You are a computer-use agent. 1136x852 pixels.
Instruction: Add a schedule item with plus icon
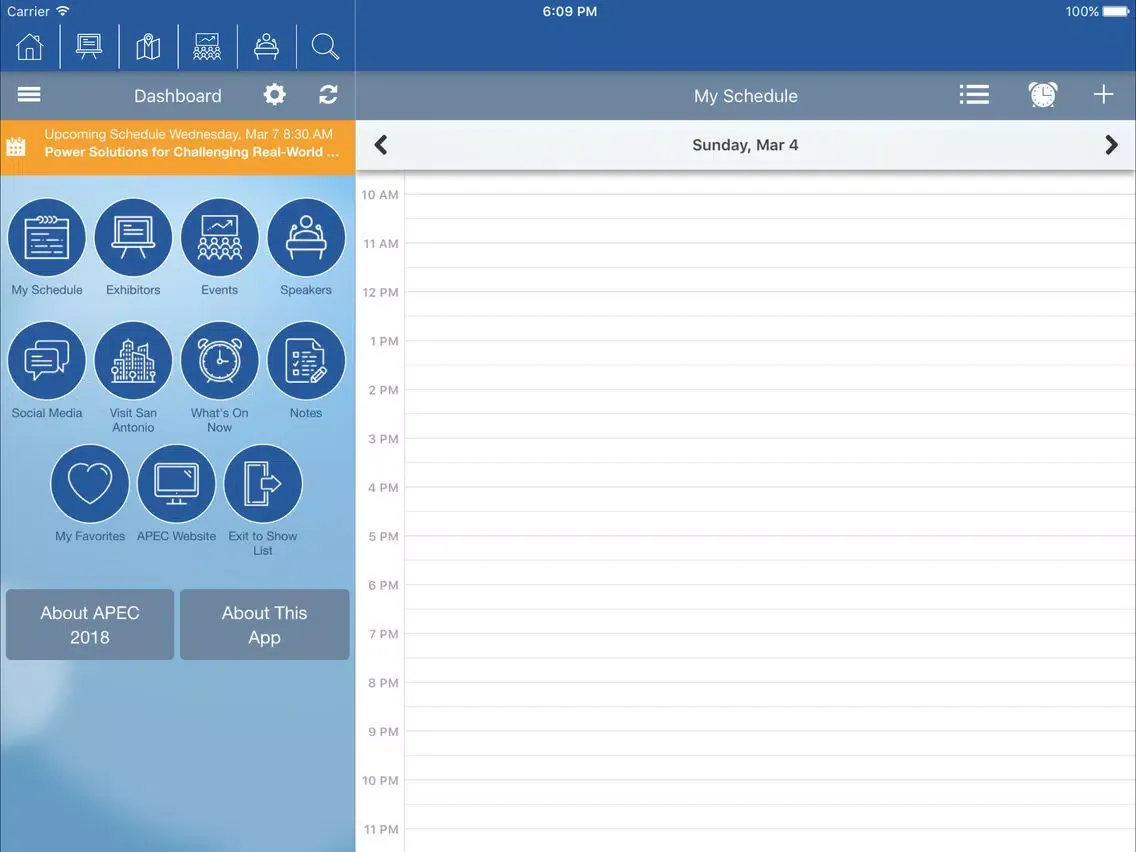(x=1103, y=94)
